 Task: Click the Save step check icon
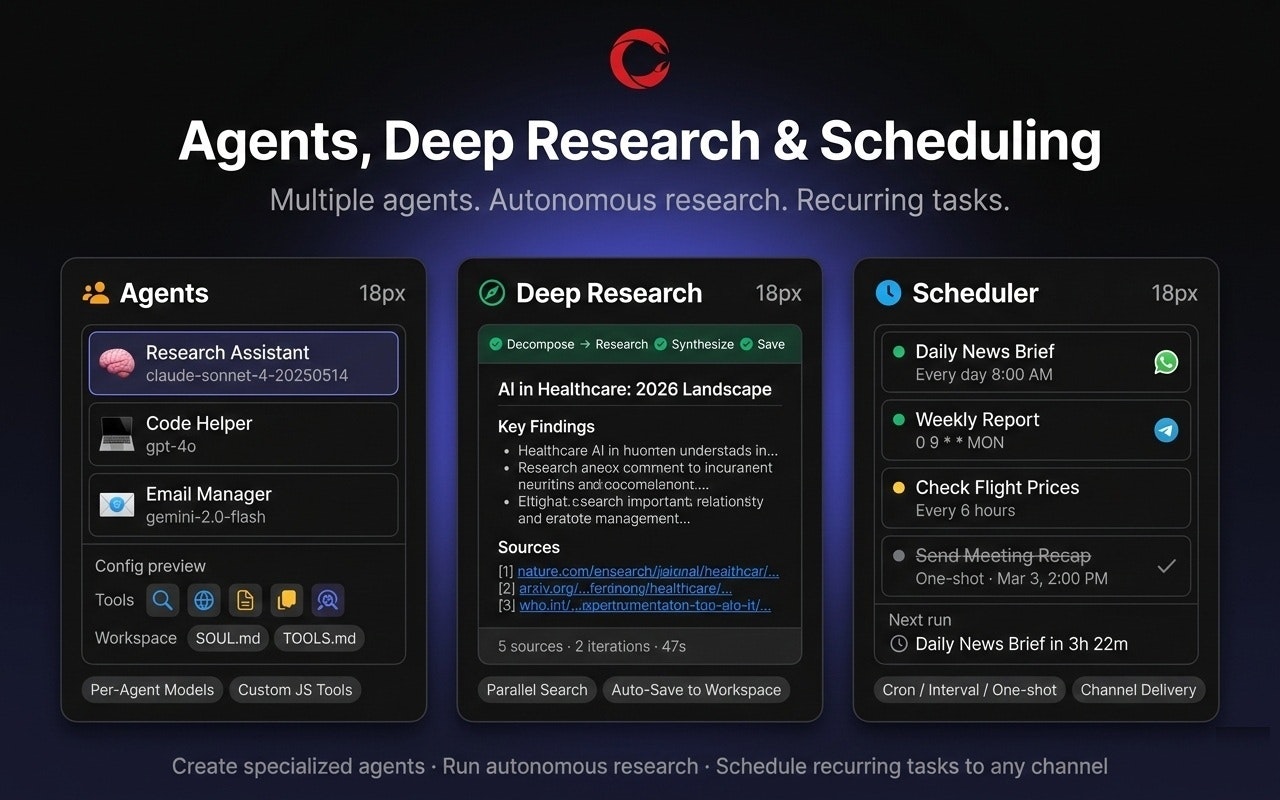[x=746, y=344]
